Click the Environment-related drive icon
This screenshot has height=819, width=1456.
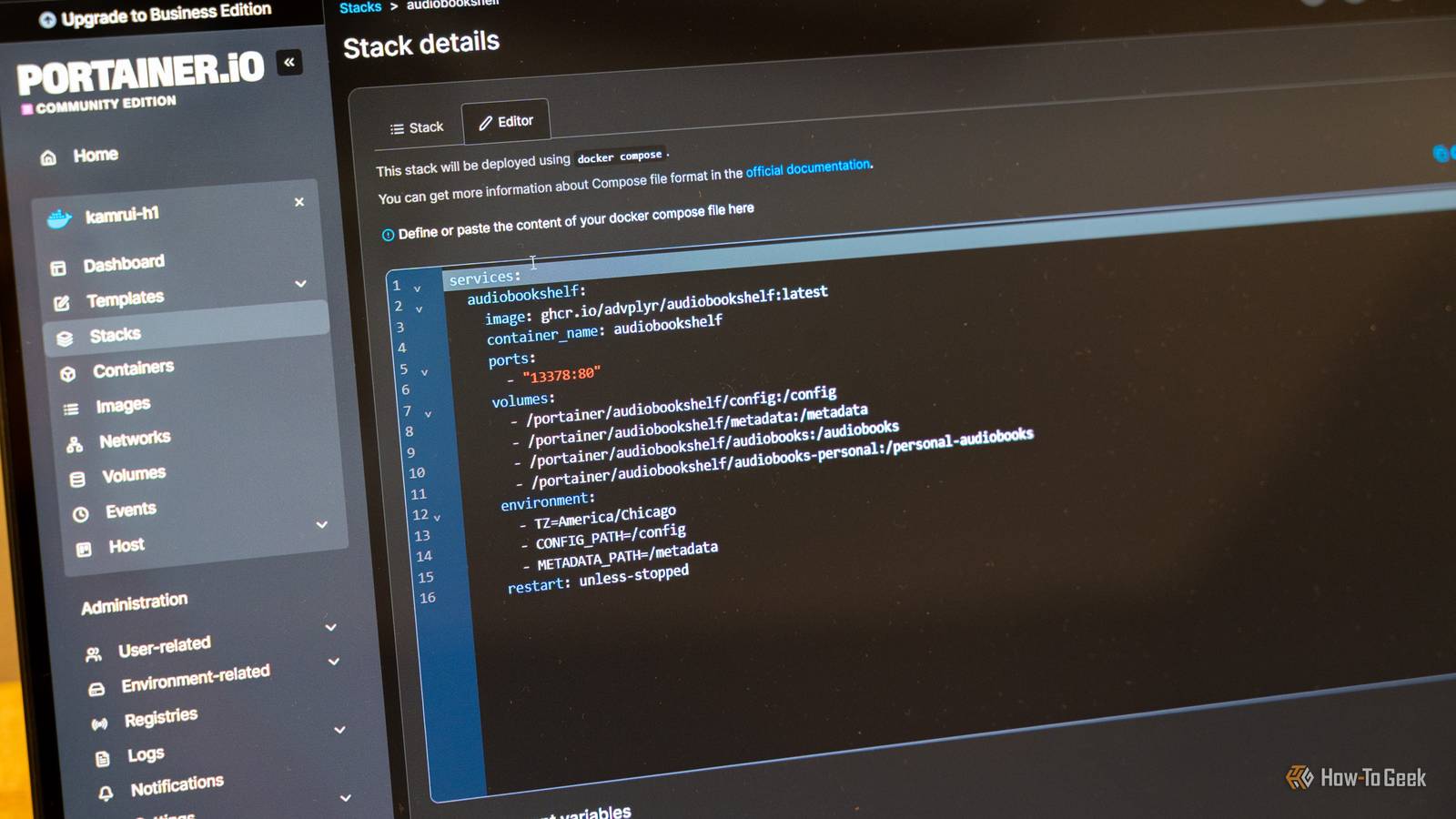(96, 689)
